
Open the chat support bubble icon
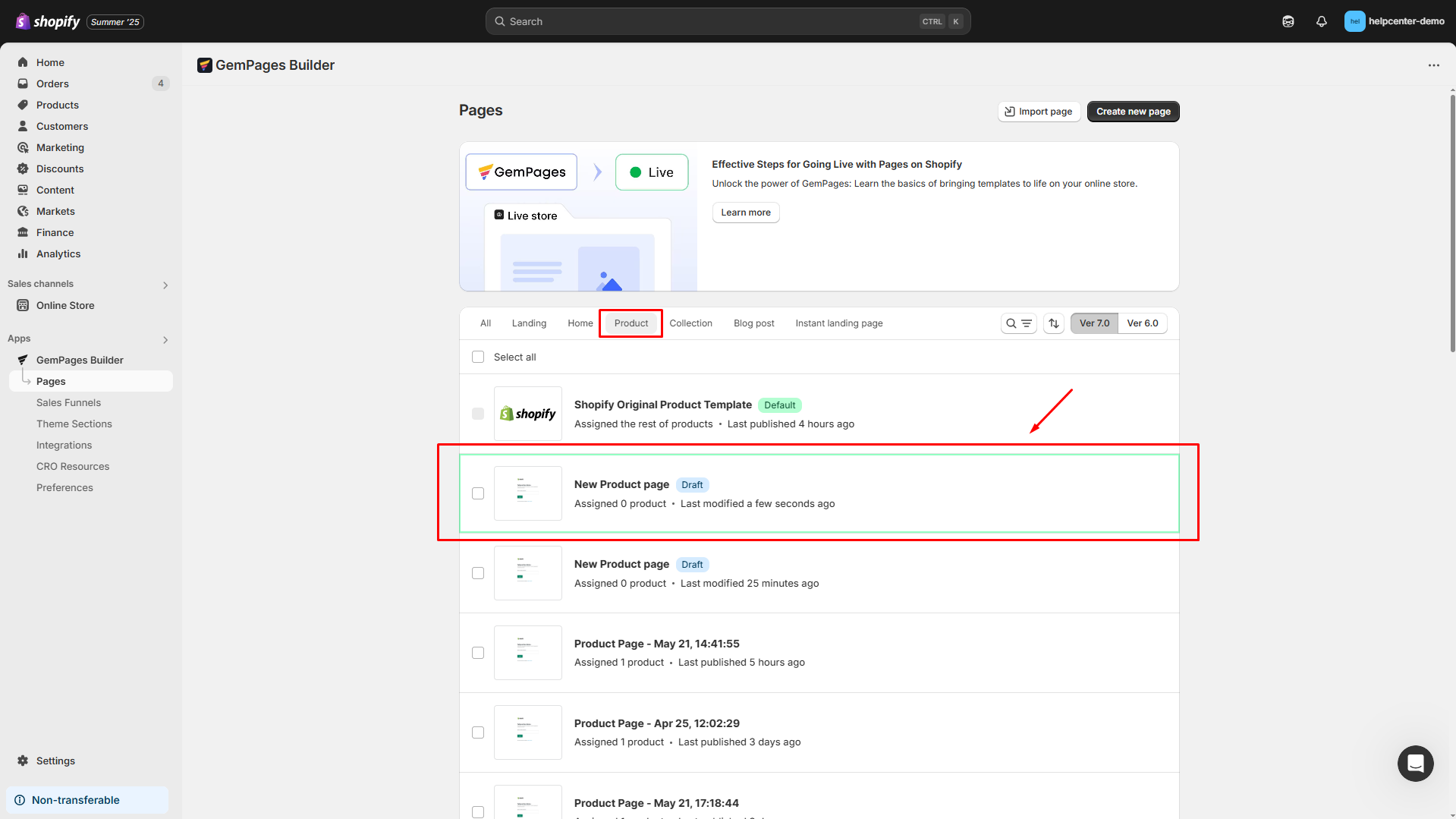coord(1415,764)
